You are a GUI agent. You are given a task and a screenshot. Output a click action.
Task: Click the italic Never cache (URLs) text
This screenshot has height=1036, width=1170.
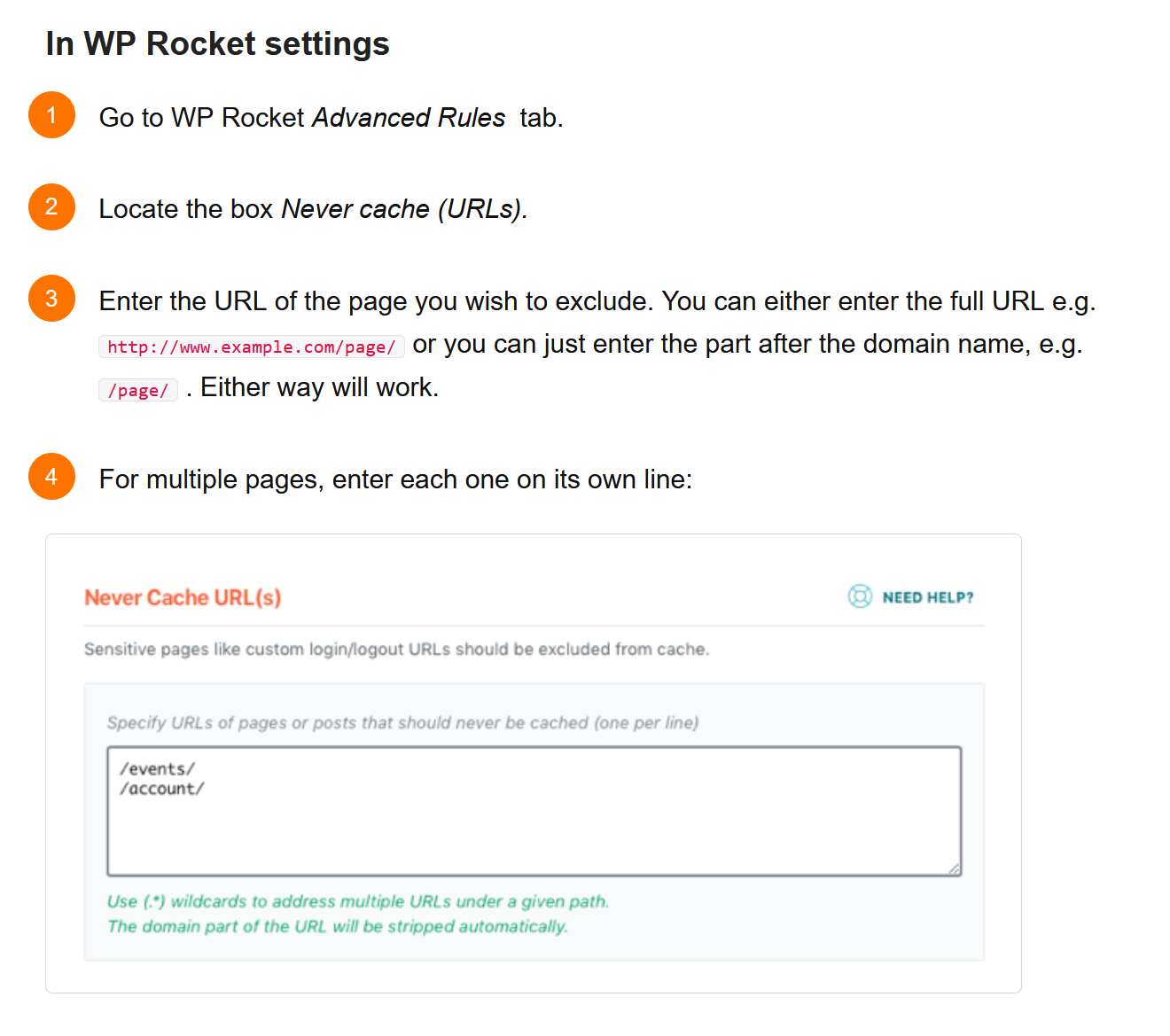coord(403,209)
